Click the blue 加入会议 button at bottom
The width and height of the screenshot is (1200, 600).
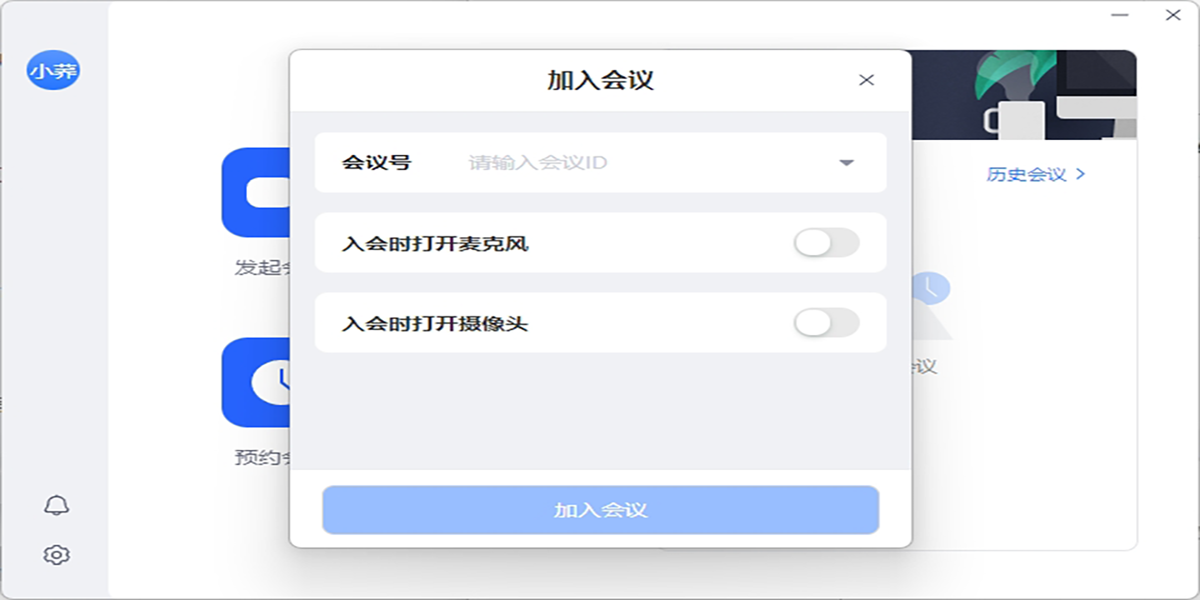point(600,510)
